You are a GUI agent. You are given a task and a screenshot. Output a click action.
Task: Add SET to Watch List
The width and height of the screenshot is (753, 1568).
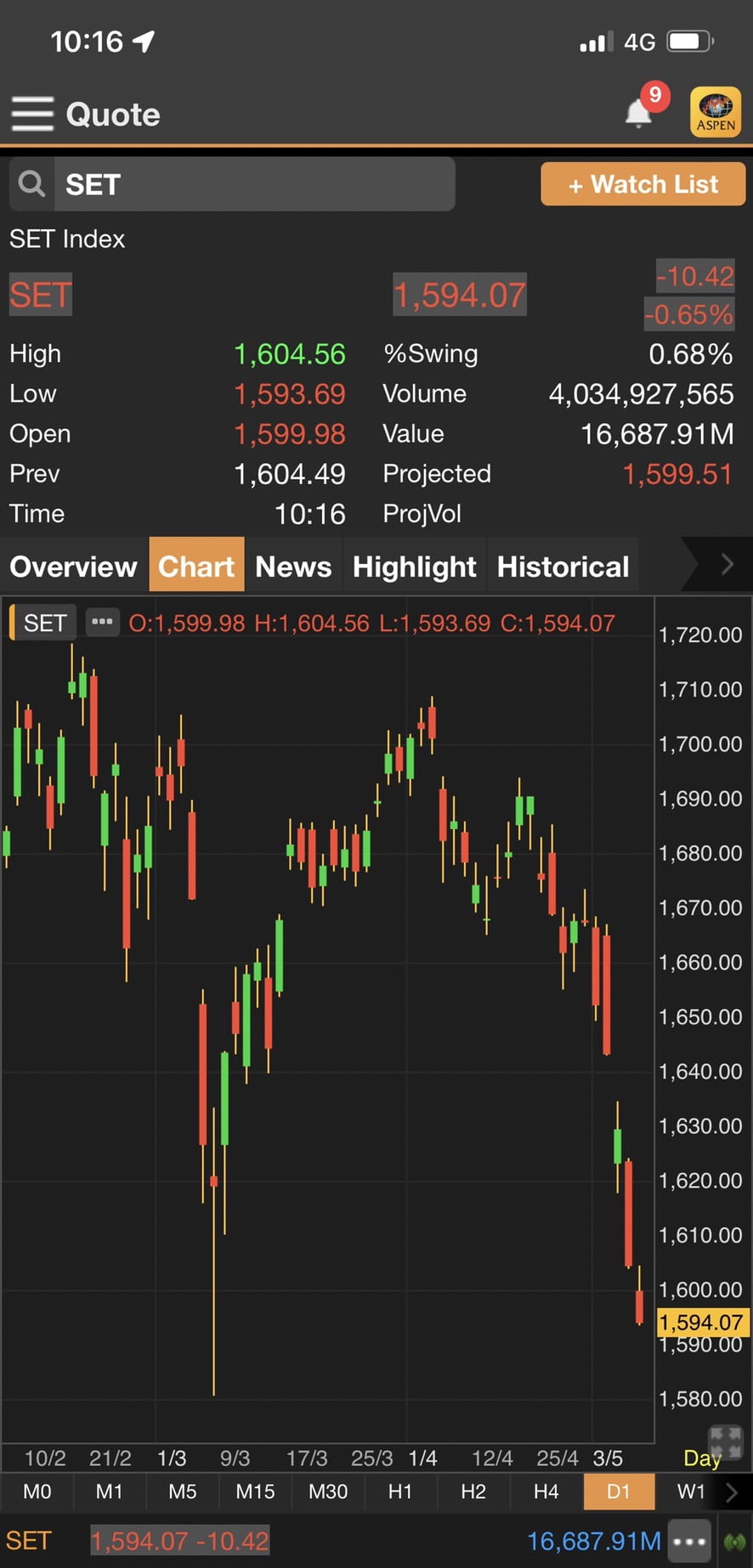(x=643, y=184)
